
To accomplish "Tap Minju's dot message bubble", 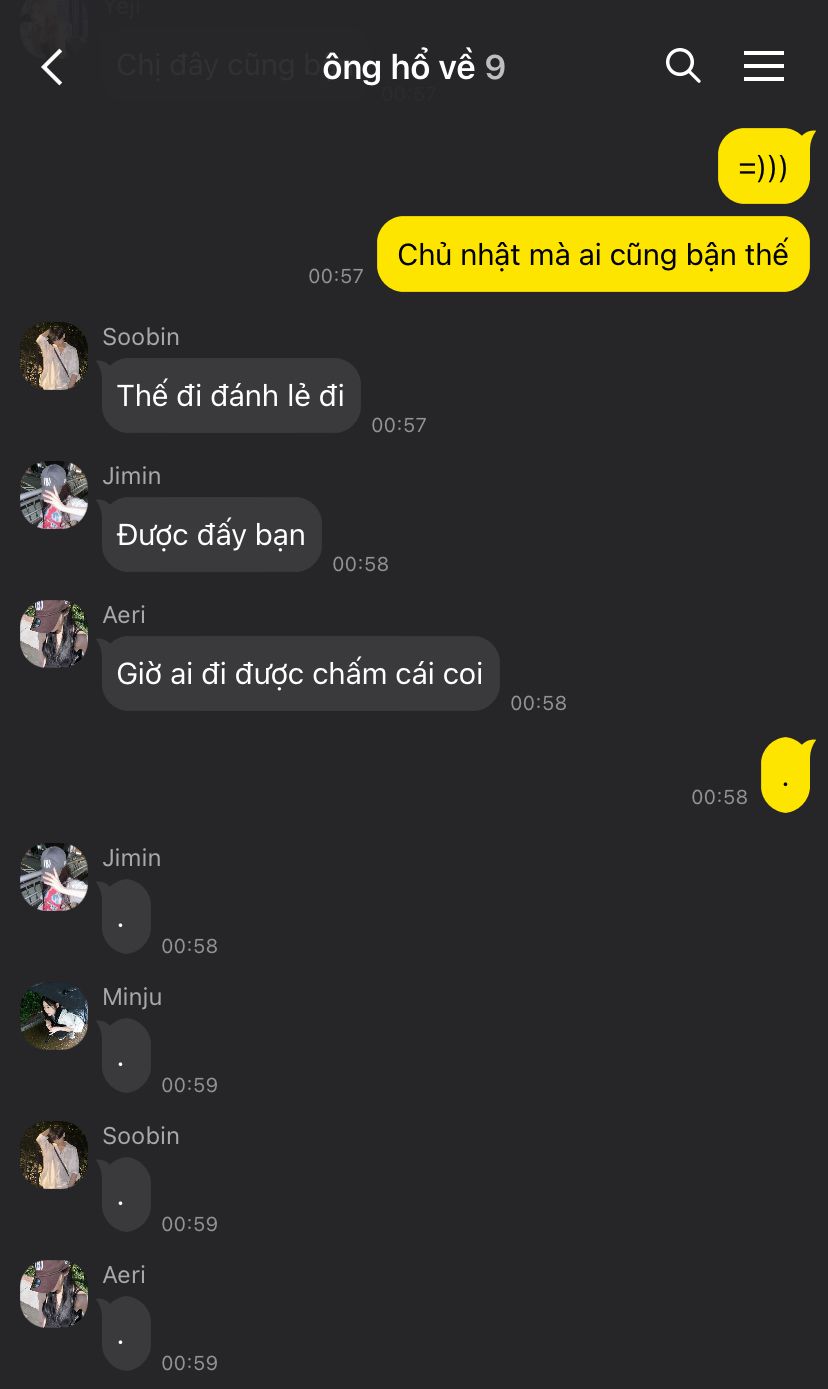I will [x=126, y=1056].
